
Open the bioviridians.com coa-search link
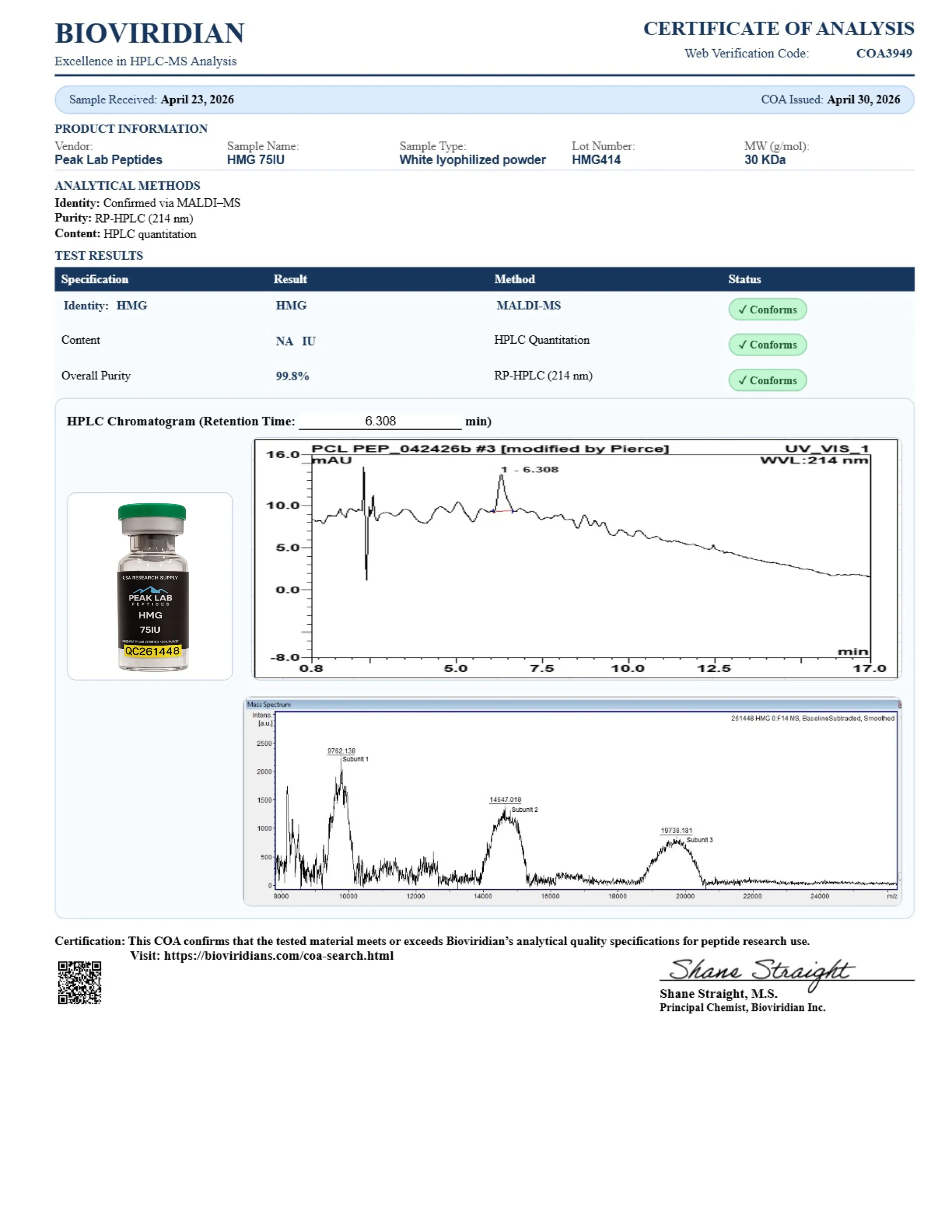(279, 956)
